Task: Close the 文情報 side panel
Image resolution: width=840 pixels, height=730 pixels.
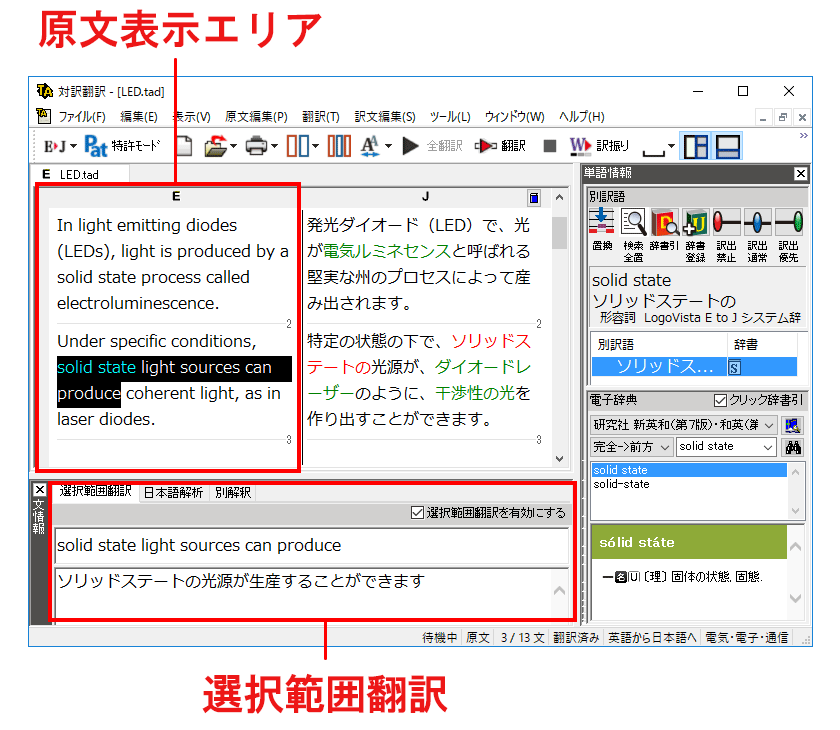Action: (x=39, y=490)
